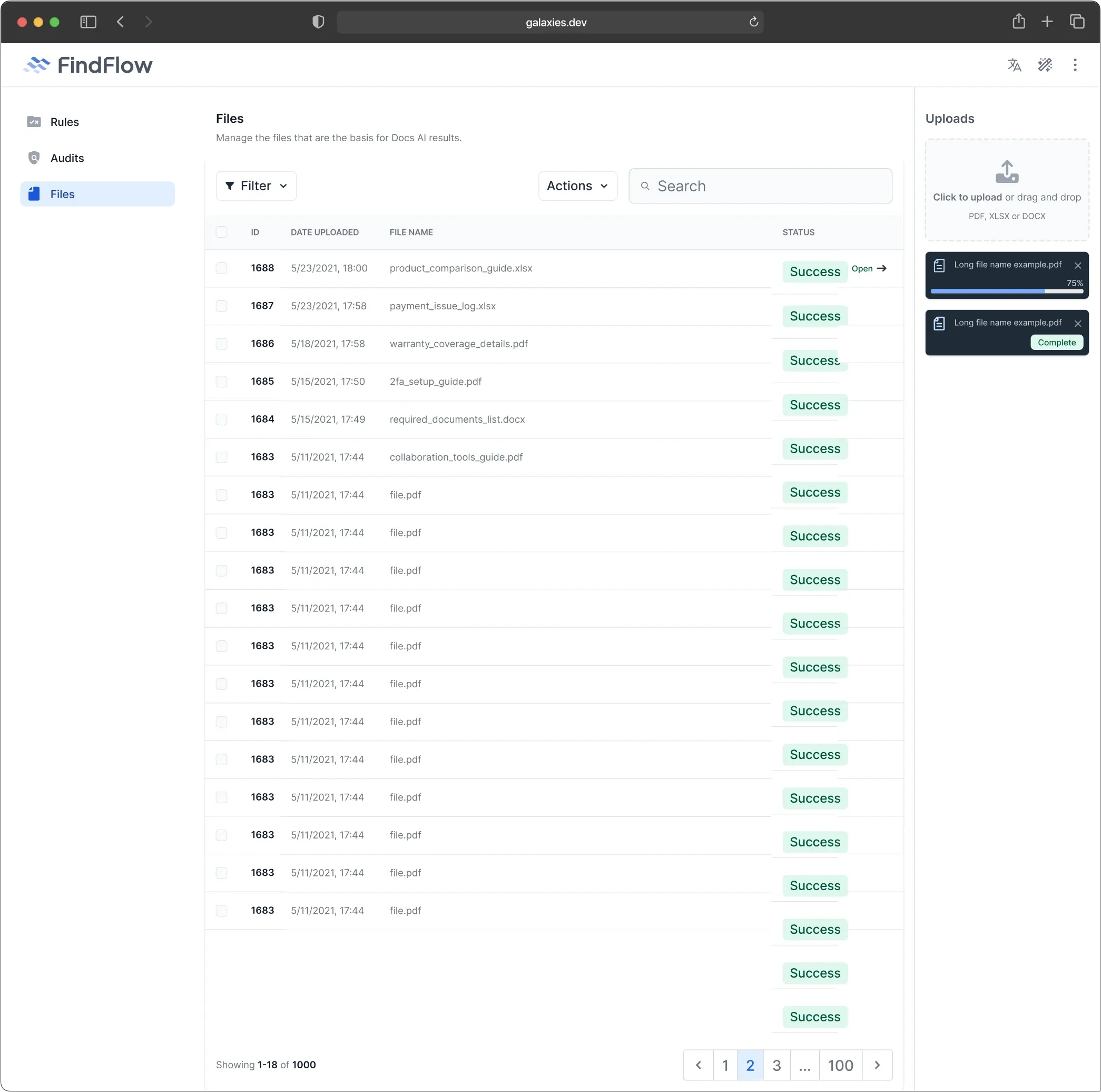Screen dimensions: 1101x1092
Task: Open the Rules section in sidebar
Action: (x=64, y=122)
